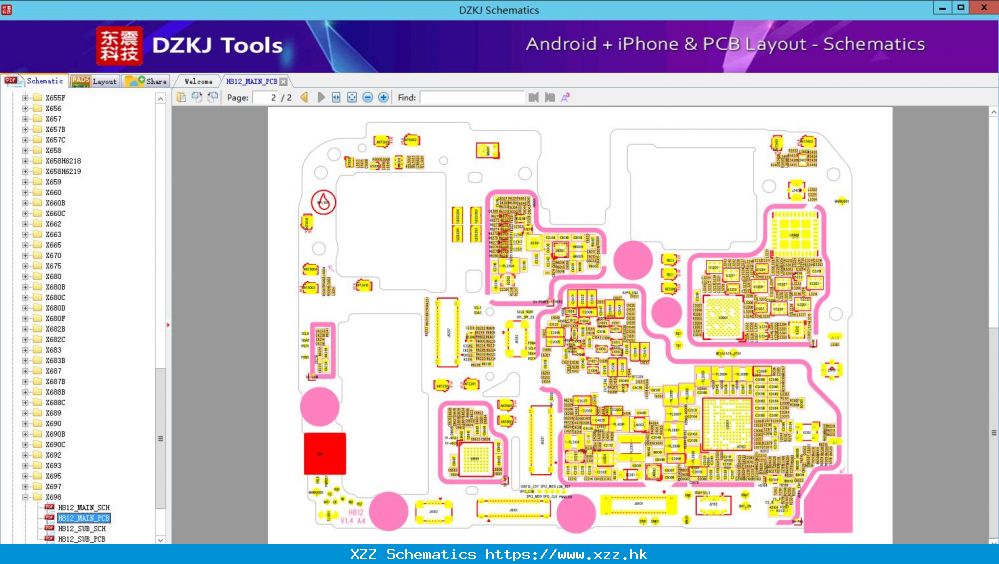The width and height of the screenshot is (999, 564).
Task: Open the Welcome tab
Action: tap(198, 82)
